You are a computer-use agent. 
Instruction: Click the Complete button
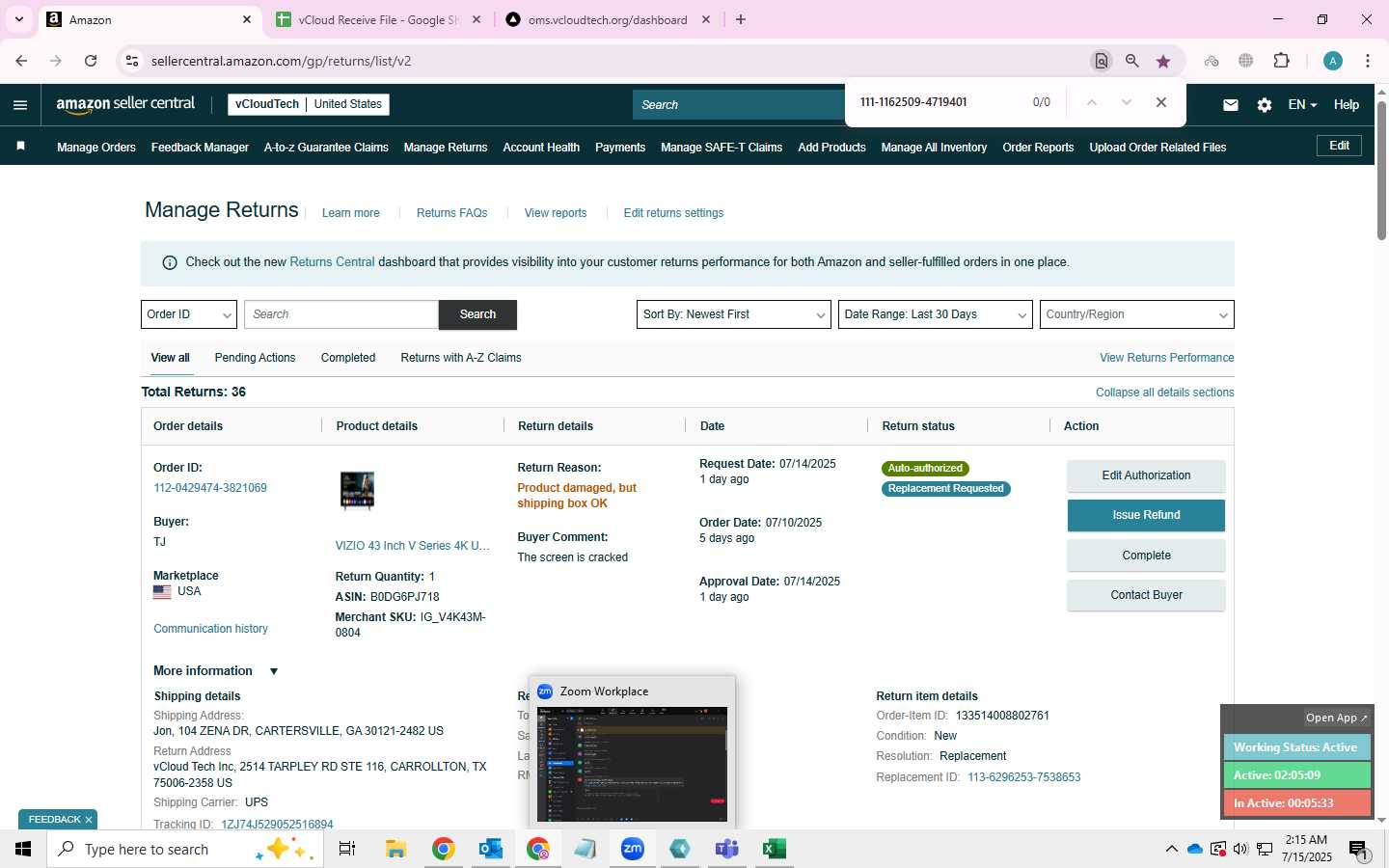1146,556
